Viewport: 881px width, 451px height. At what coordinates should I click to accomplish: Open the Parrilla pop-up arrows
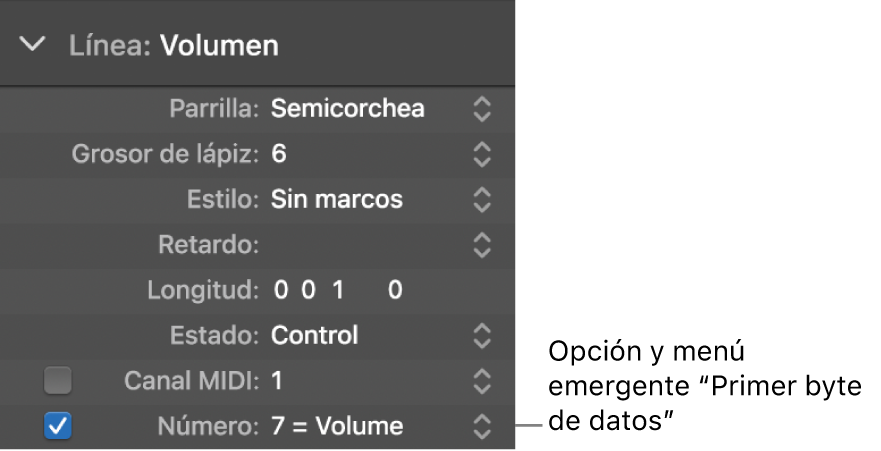(x=482, y=109)
